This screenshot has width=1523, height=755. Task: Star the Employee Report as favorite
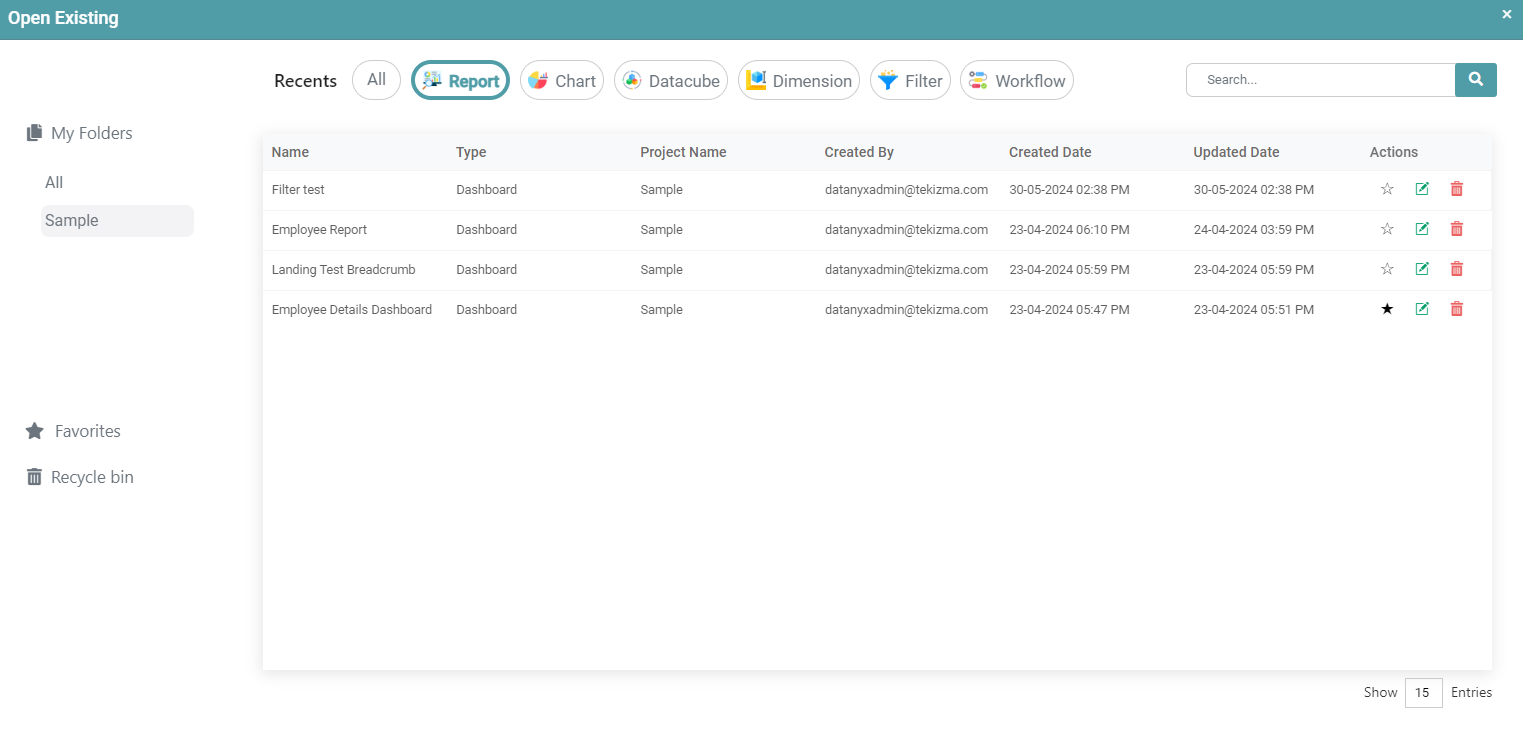coord(1387,229)
